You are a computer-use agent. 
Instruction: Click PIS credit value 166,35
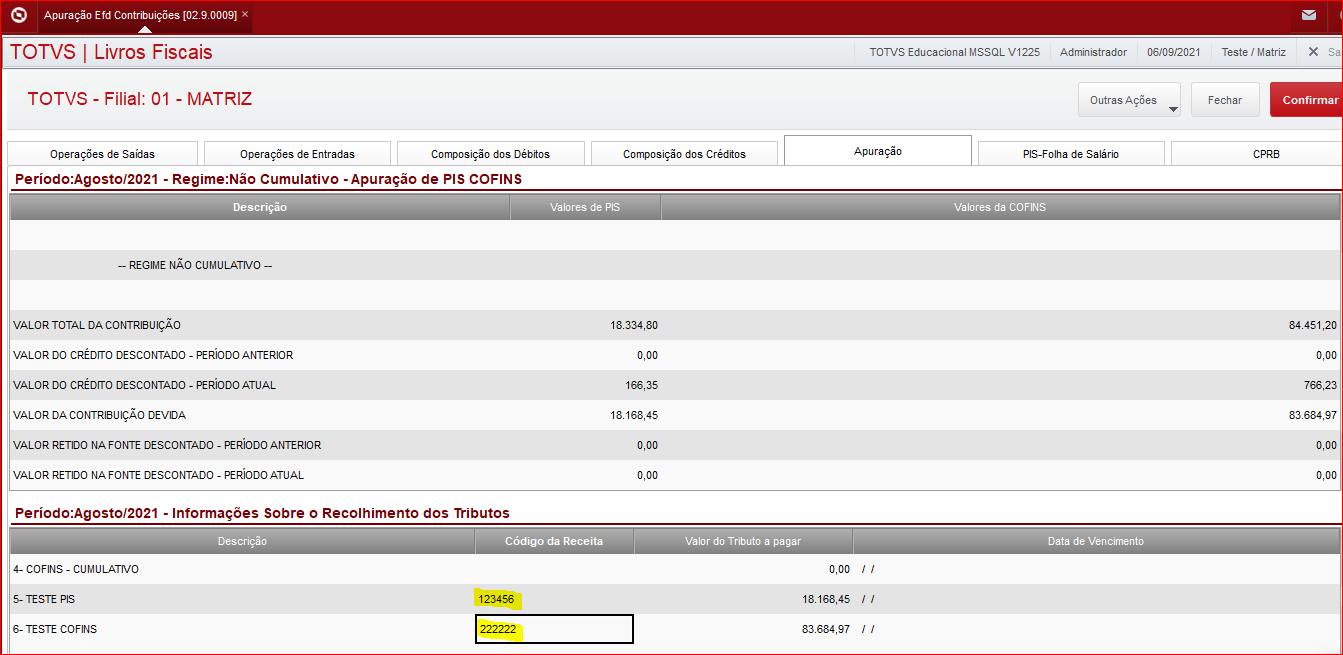(x=640, y=385)
